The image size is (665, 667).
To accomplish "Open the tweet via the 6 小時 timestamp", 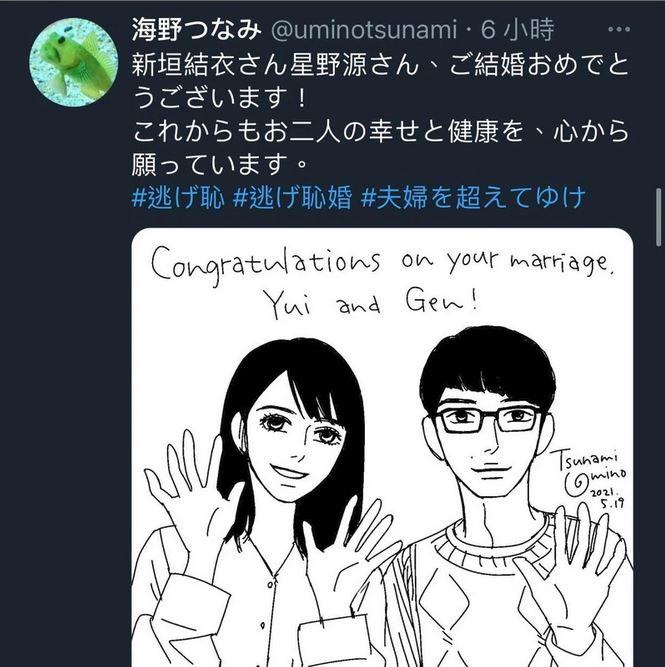I will [517, 30].
